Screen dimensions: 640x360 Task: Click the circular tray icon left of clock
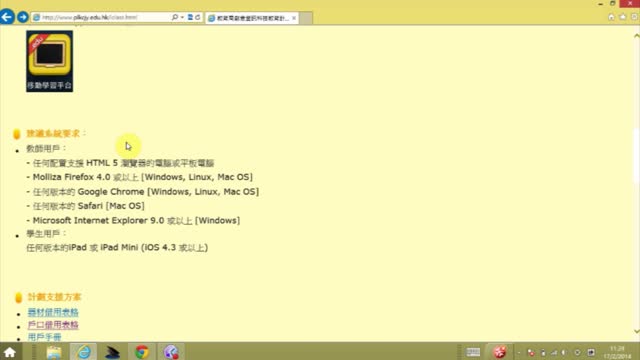tap(577, 352)
